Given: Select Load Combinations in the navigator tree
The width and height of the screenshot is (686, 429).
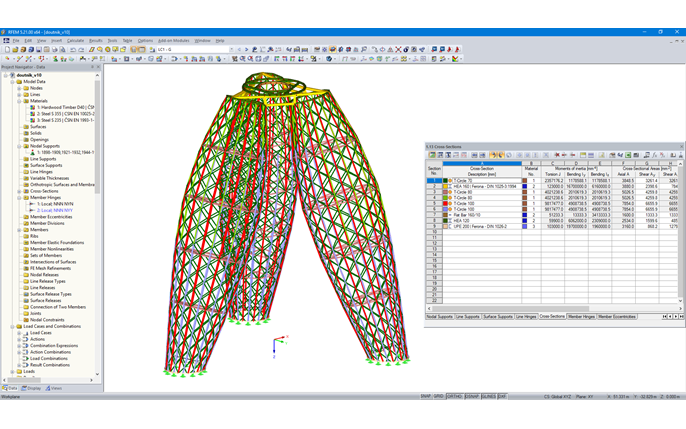Looking at the screenshot, I should pyautogui.click(x=49, y=359).
